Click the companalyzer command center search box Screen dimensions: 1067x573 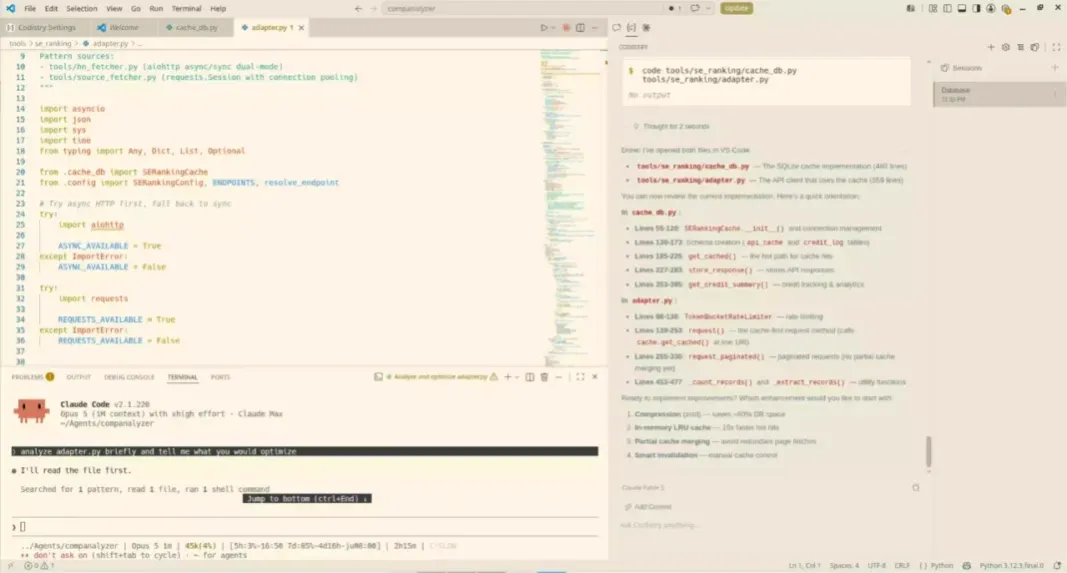(x=521, y=9)
